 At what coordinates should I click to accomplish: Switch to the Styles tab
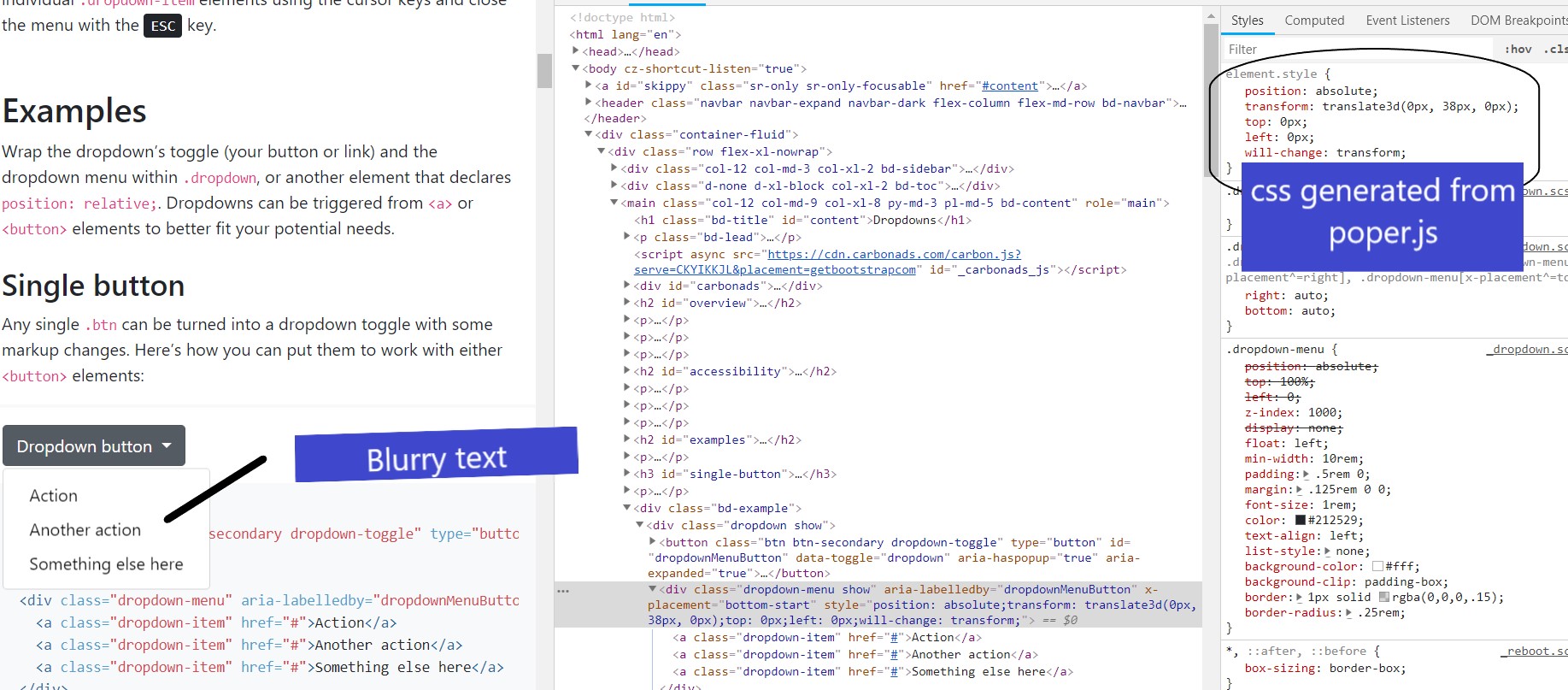pyautogui.click(x=1247, y=21)
